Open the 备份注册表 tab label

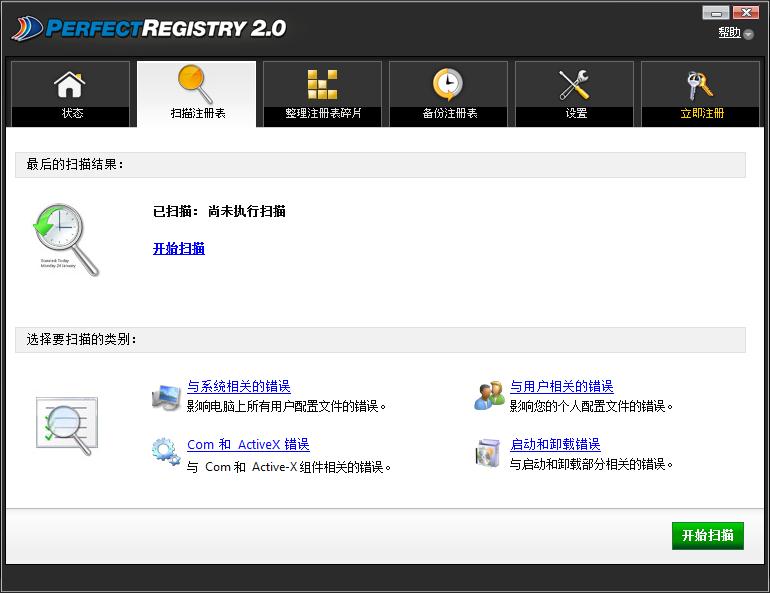tap(449, 114)
